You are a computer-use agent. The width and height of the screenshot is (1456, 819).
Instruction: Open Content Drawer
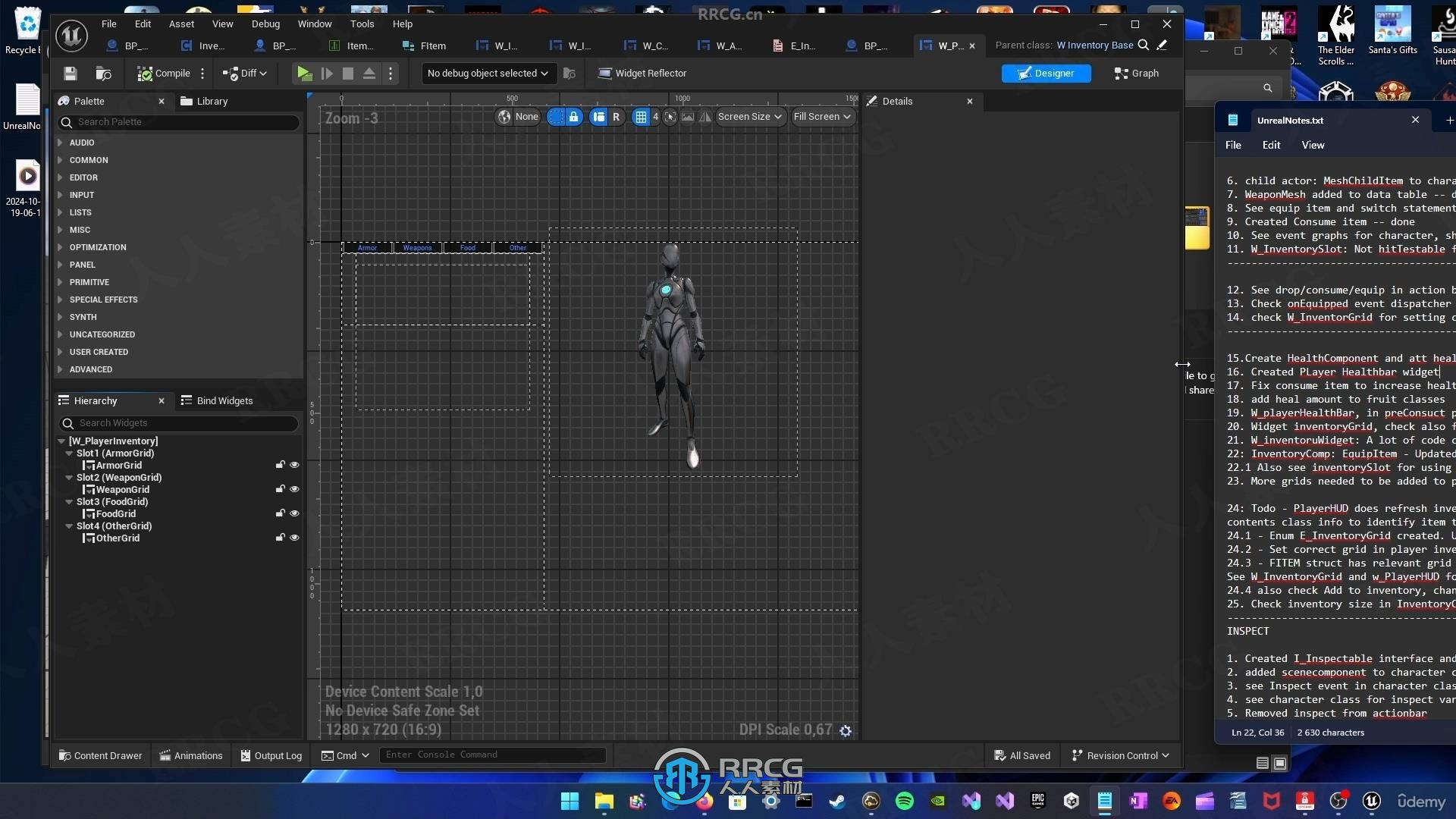[101, 755]
